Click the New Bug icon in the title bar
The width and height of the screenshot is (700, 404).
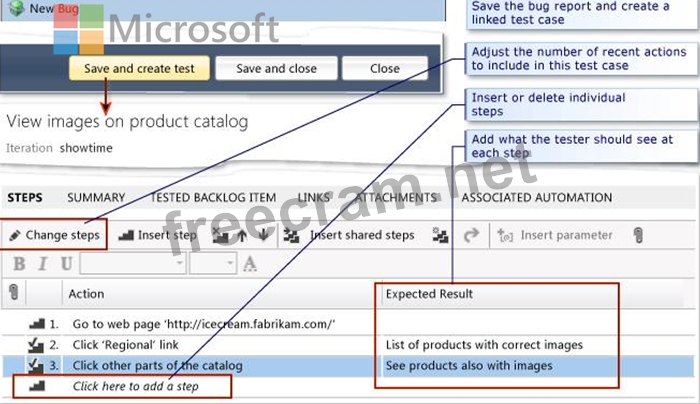click(x=17, y=8)
